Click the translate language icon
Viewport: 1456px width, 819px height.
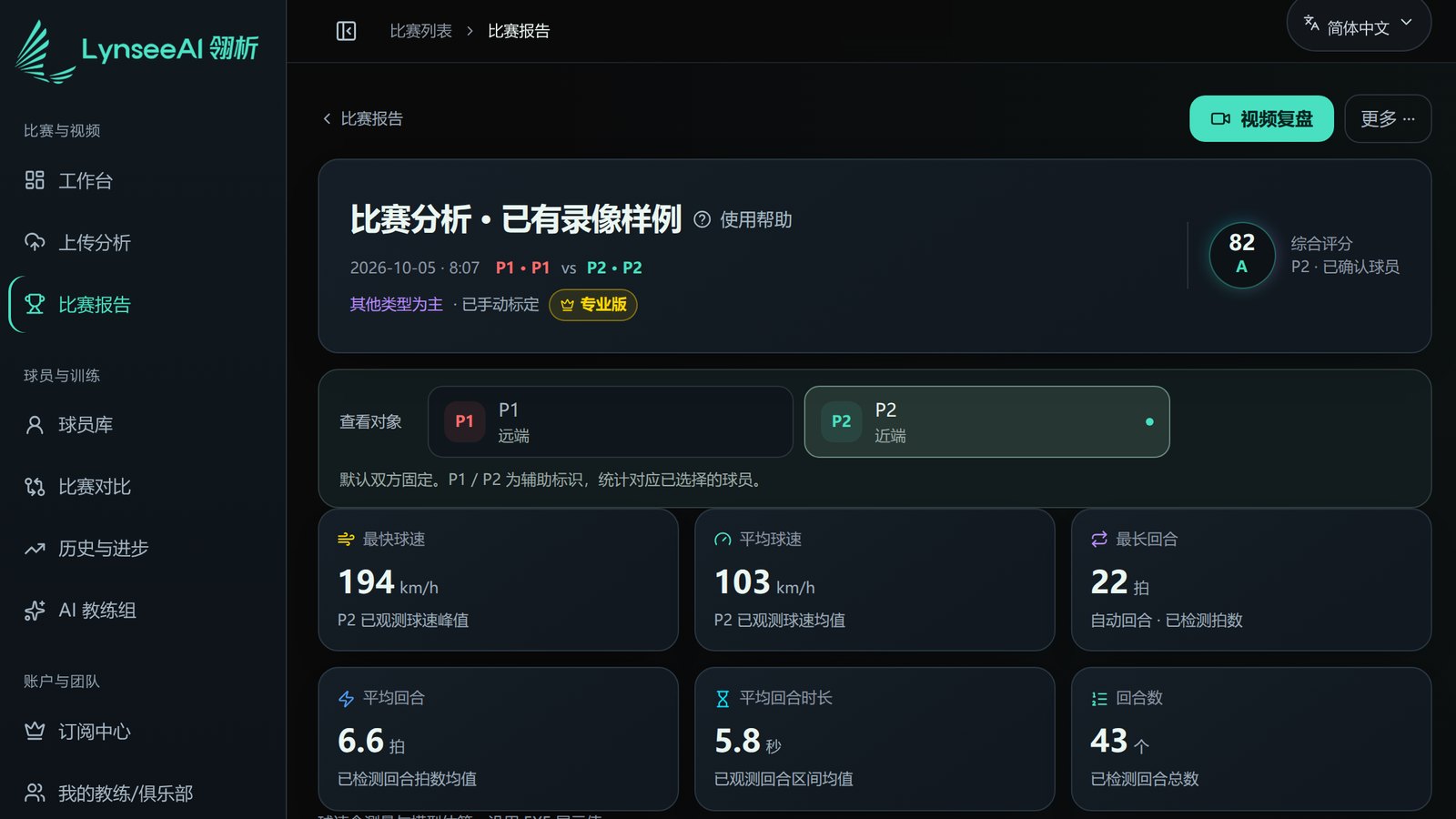click(x=1311, y=24)
